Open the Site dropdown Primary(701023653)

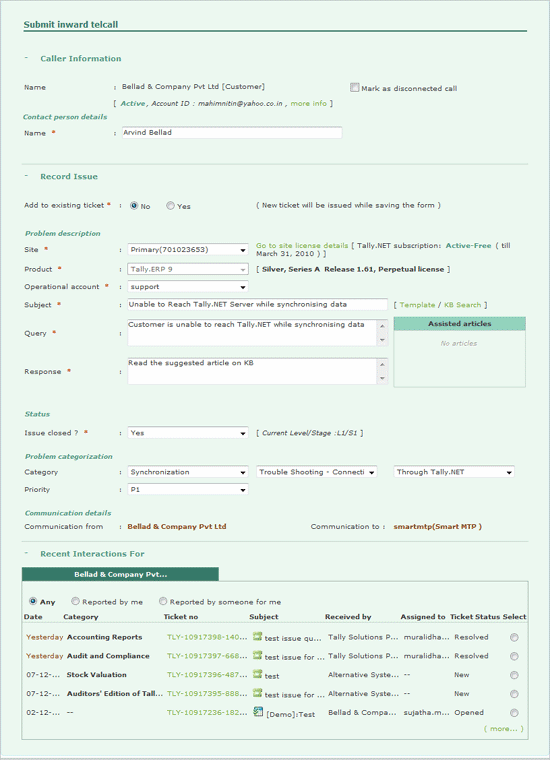pos(188,250)
